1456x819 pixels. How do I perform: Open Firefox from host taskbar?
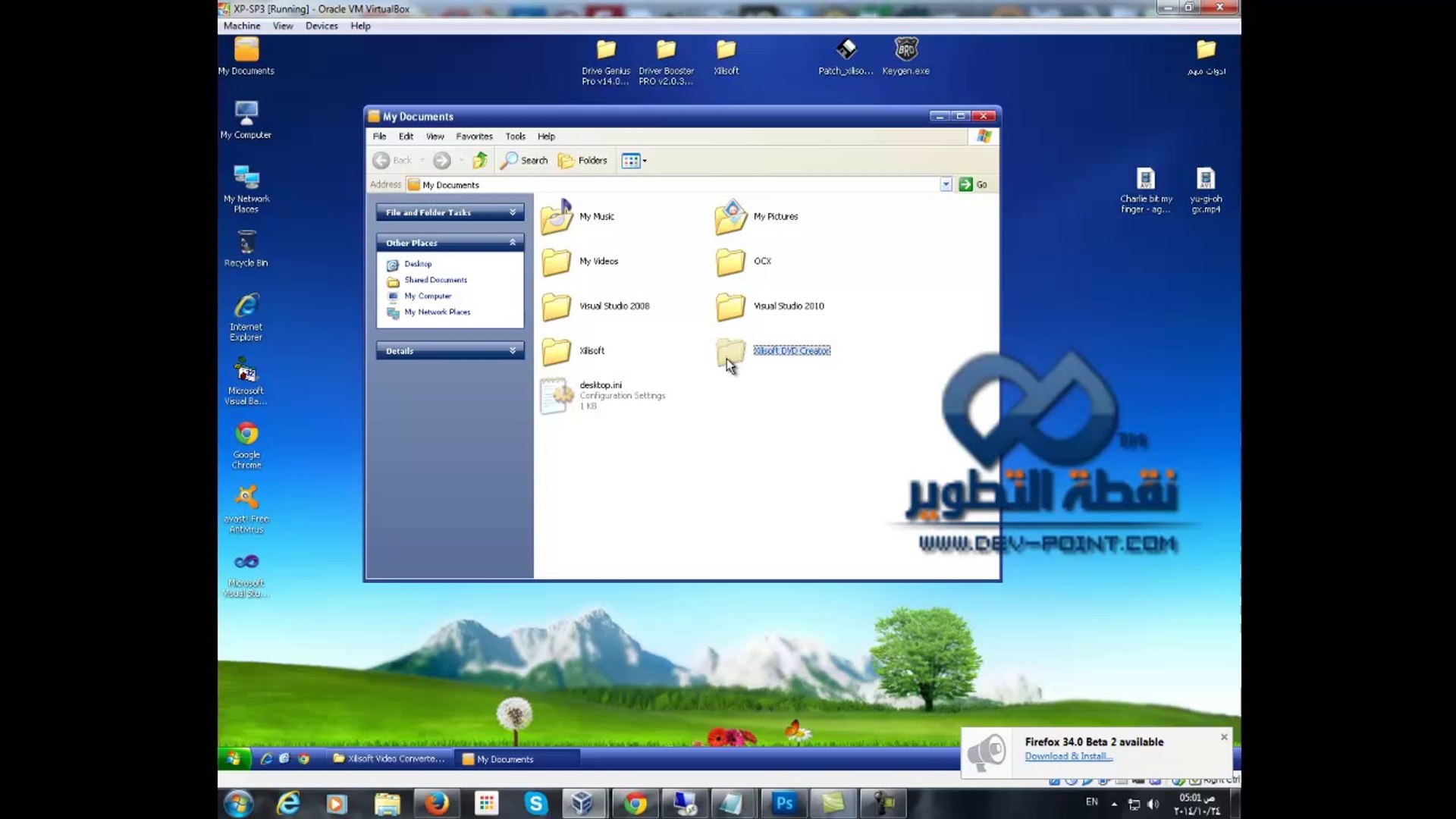click(x=436, y=803)
